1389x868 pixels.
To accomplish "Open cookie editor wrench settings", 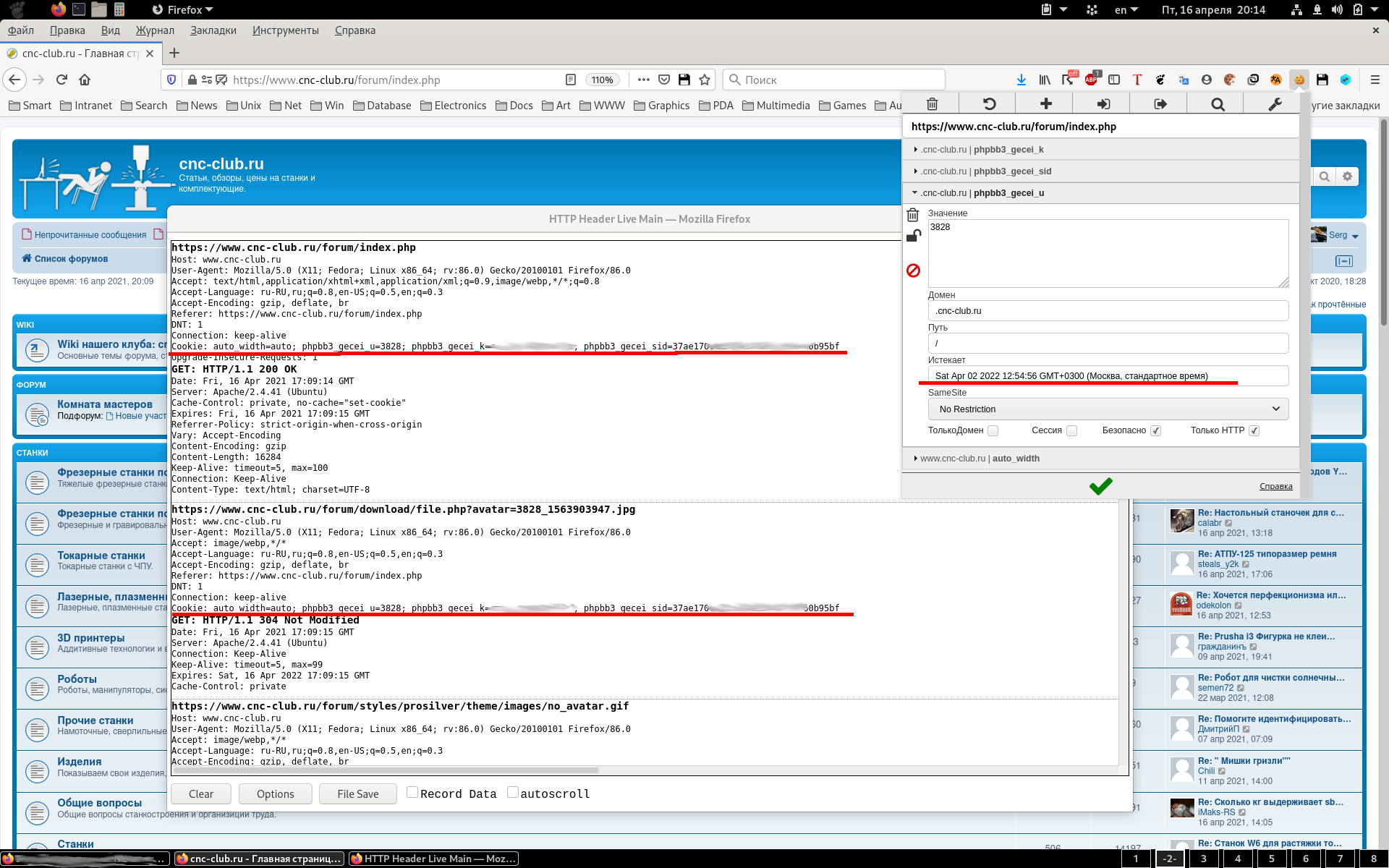I will point(1275,104).
